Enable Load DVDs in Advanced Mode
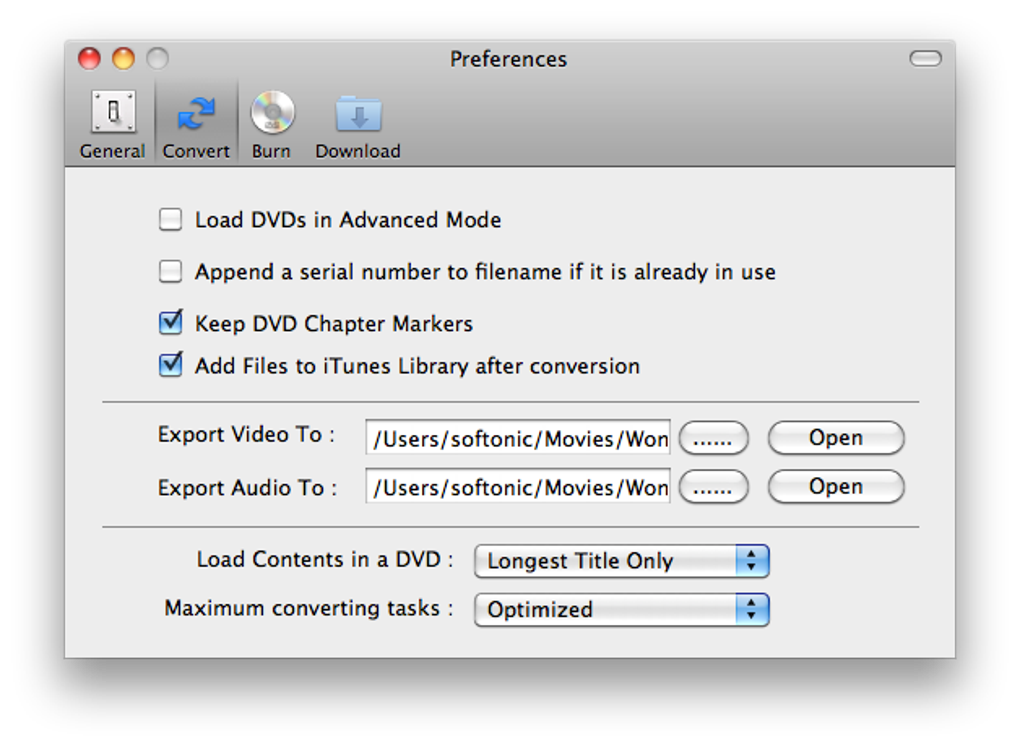This screenshot has height=747, width=1020. click(171, 220)
